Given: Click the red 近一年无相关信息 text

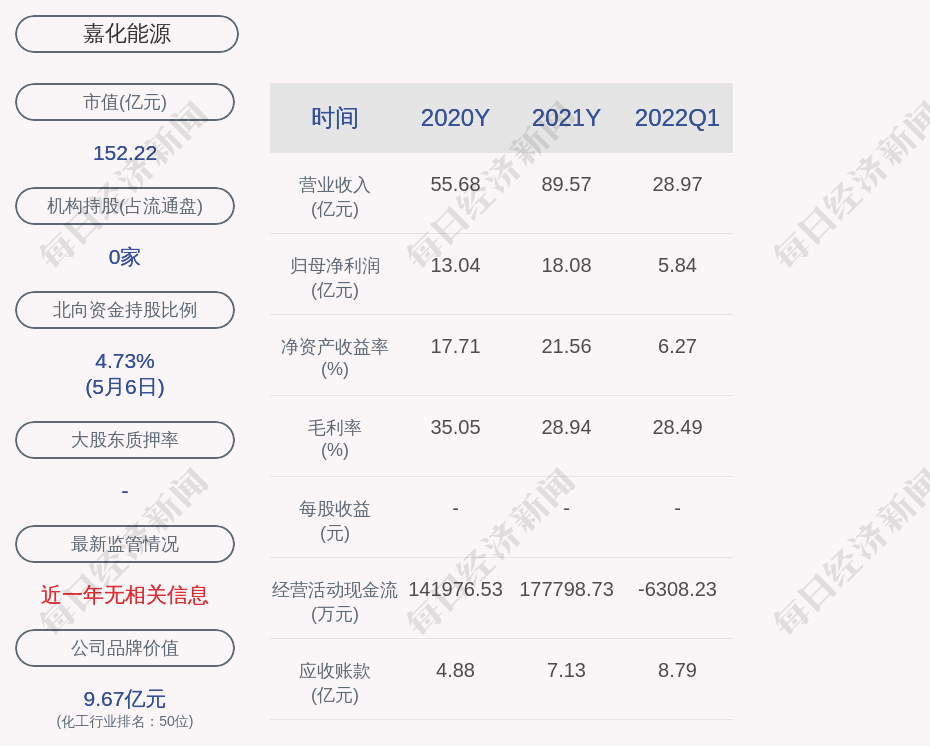Looking at the screenshot, I should point(125,595).
